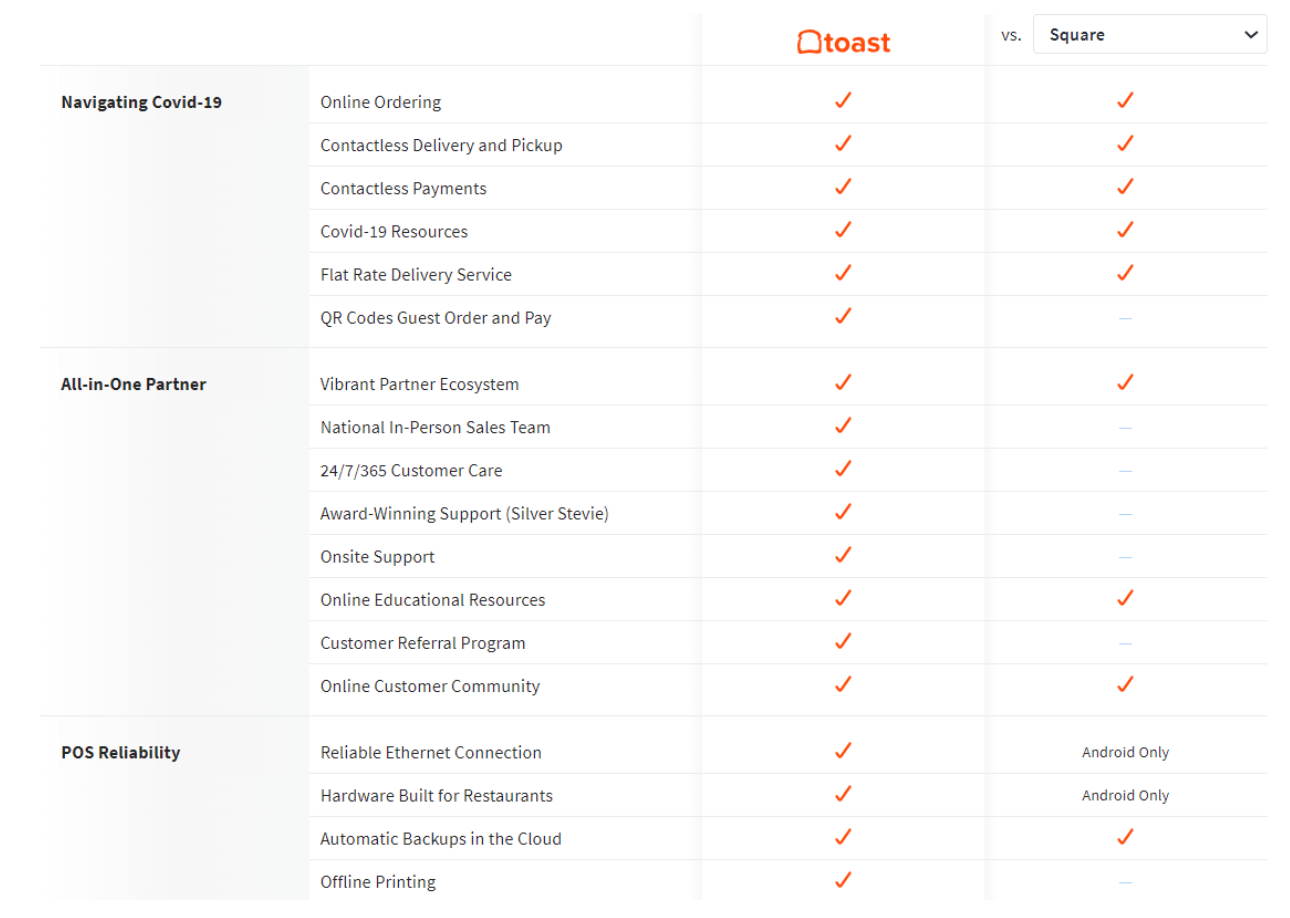The image size is (1290, 918).
Task: Click the Hardware Built for Restaurants label
Action: tap(436, 795)
